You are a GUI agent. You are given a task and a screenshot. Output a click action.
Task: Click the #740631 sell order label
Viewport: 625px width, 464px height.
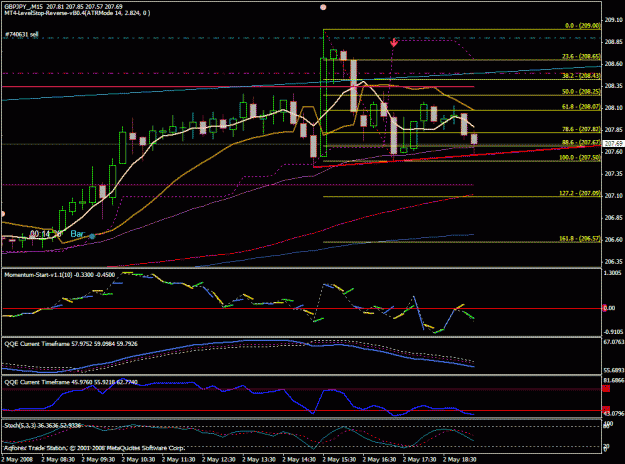coord(22,35)
